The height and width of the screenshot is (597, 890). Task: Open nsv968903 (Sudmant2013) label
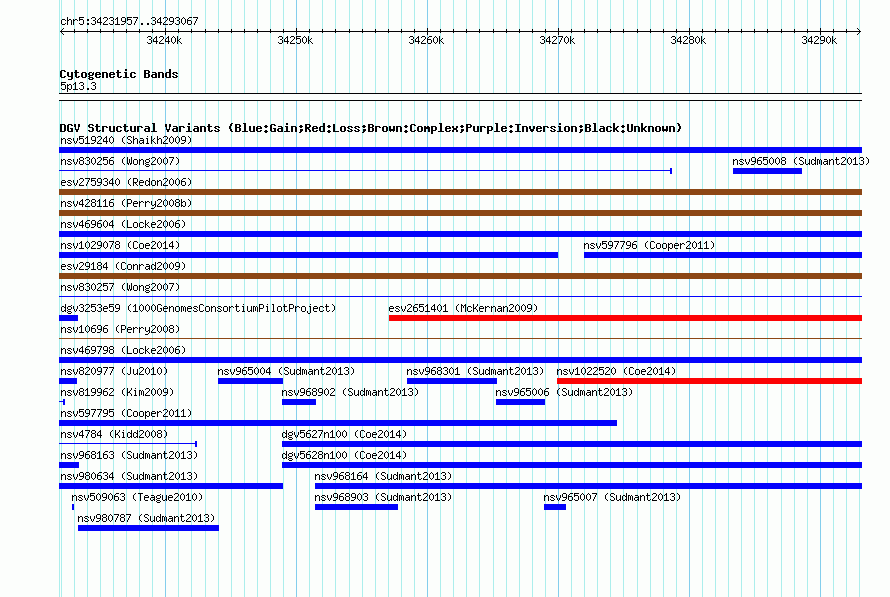click(x=383, y=497)
